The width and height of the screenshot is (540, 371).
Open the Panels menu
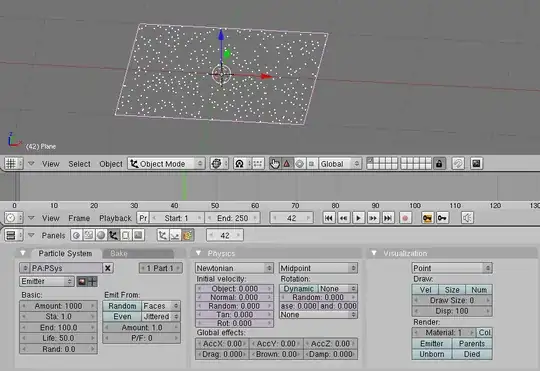point(53,236)
